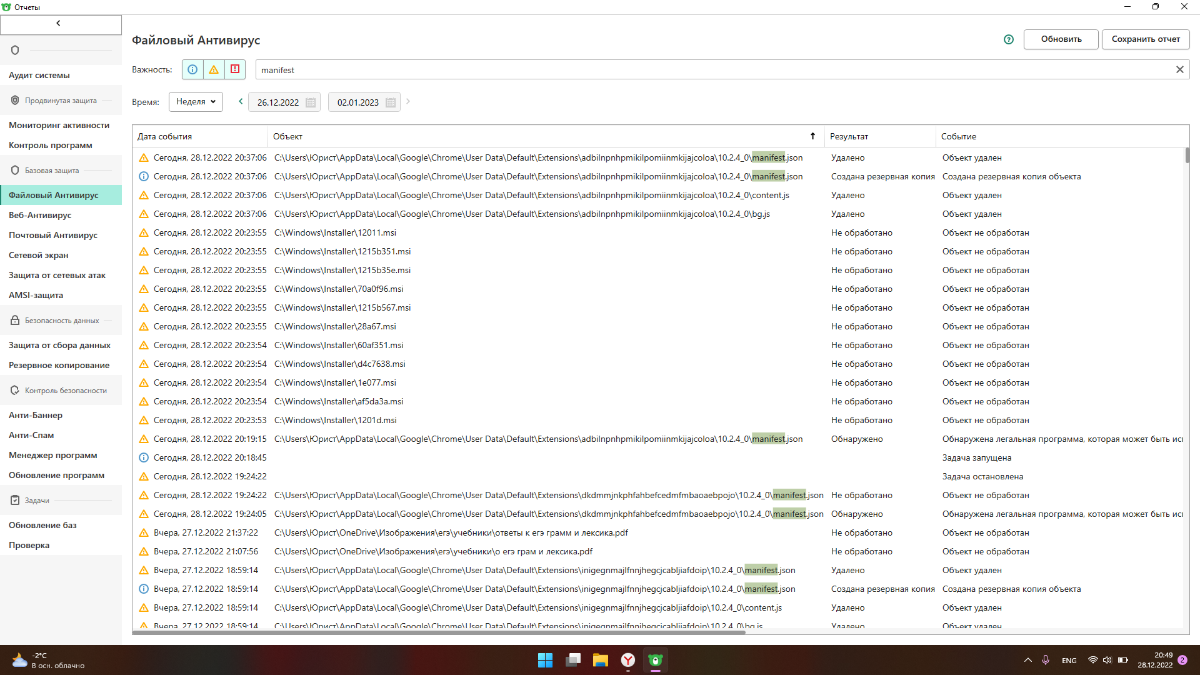Open the File Explorer taskbar icon
Screen dimensions: 1200x675
pyautogui.click(x=600, y=660)
